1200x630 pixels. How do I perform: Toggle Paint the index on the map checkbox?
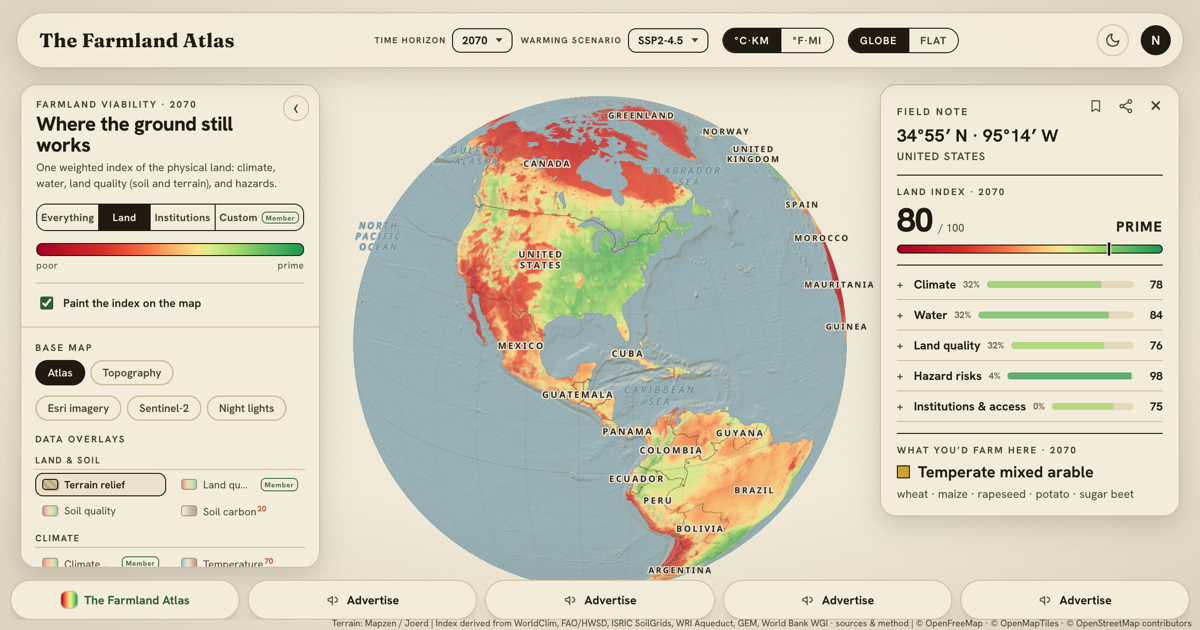47,303
